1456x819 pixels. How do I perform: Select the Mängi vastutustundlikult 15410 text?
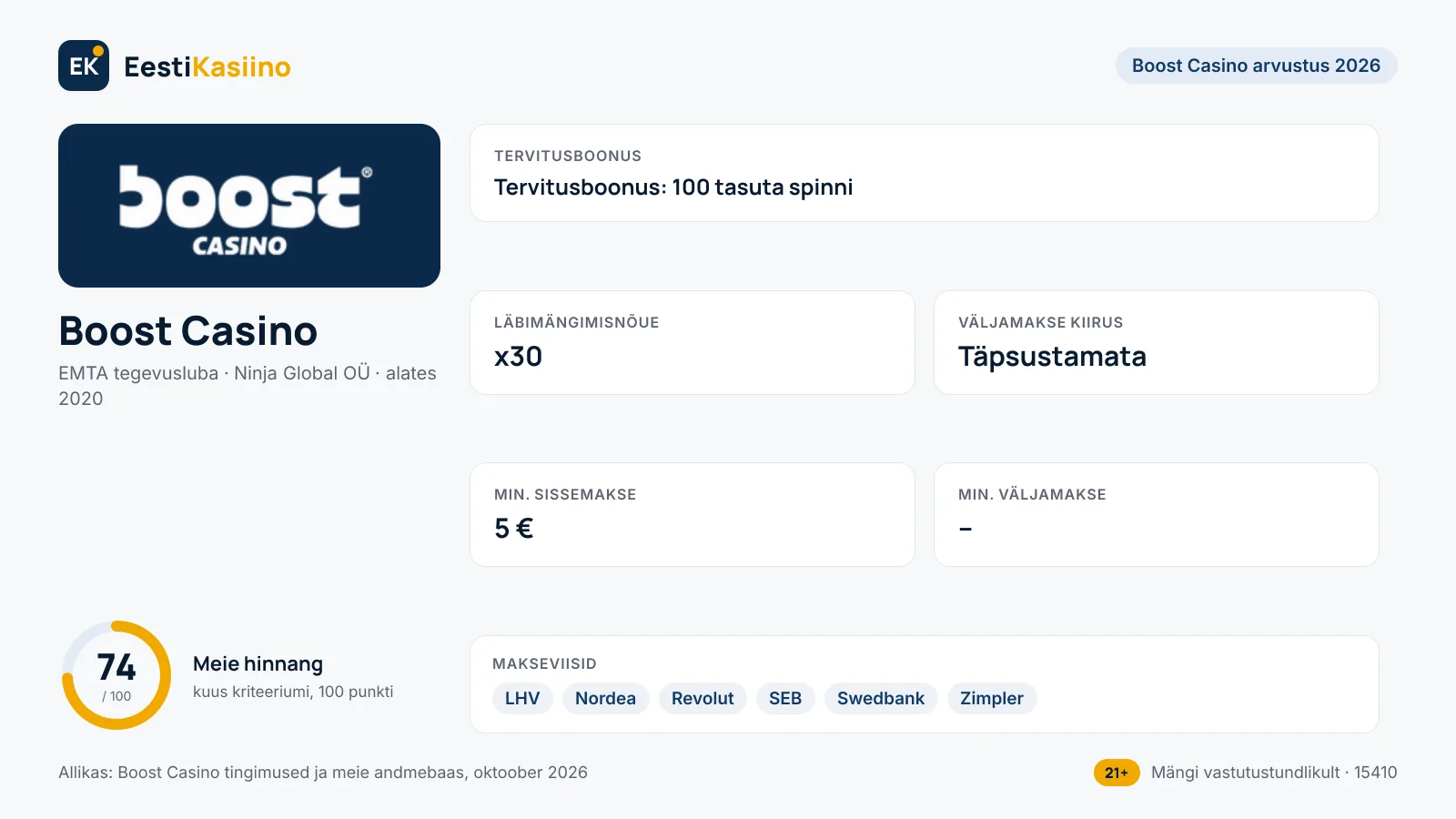[x=1274, y=773]
